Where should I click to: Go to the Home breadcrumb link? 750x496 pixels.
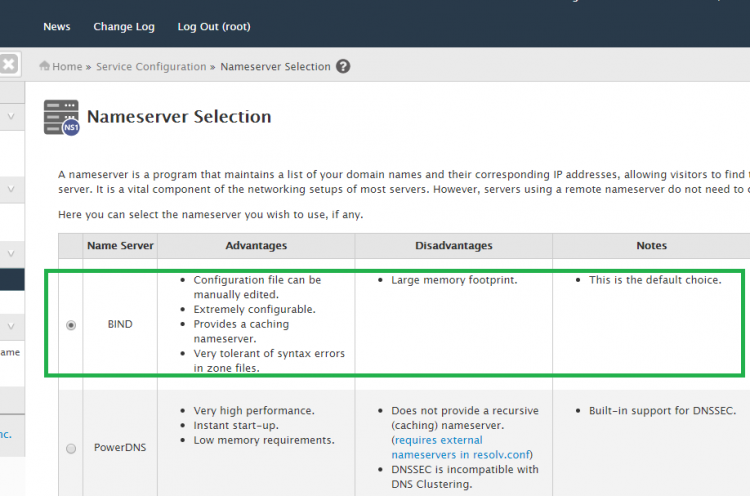[x=67, y=66]
